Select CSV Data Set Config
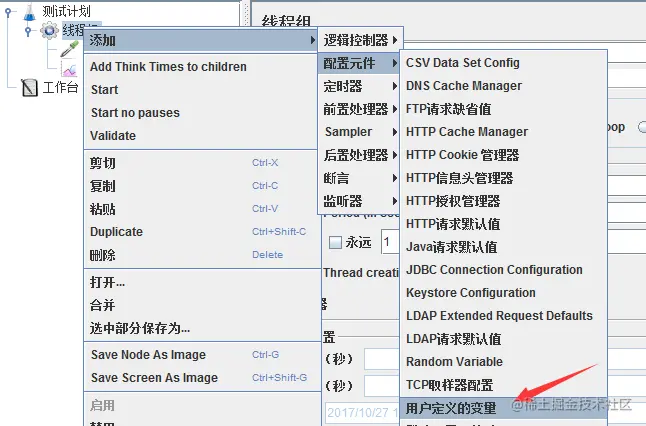The image size is (646, 426). pos(503,63)
